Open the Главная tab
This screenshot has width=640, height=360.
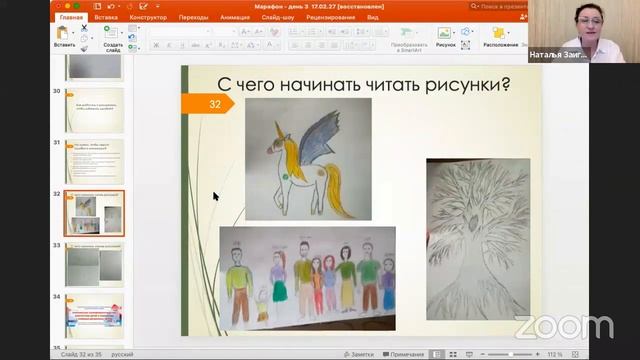(x=71, y=18)
